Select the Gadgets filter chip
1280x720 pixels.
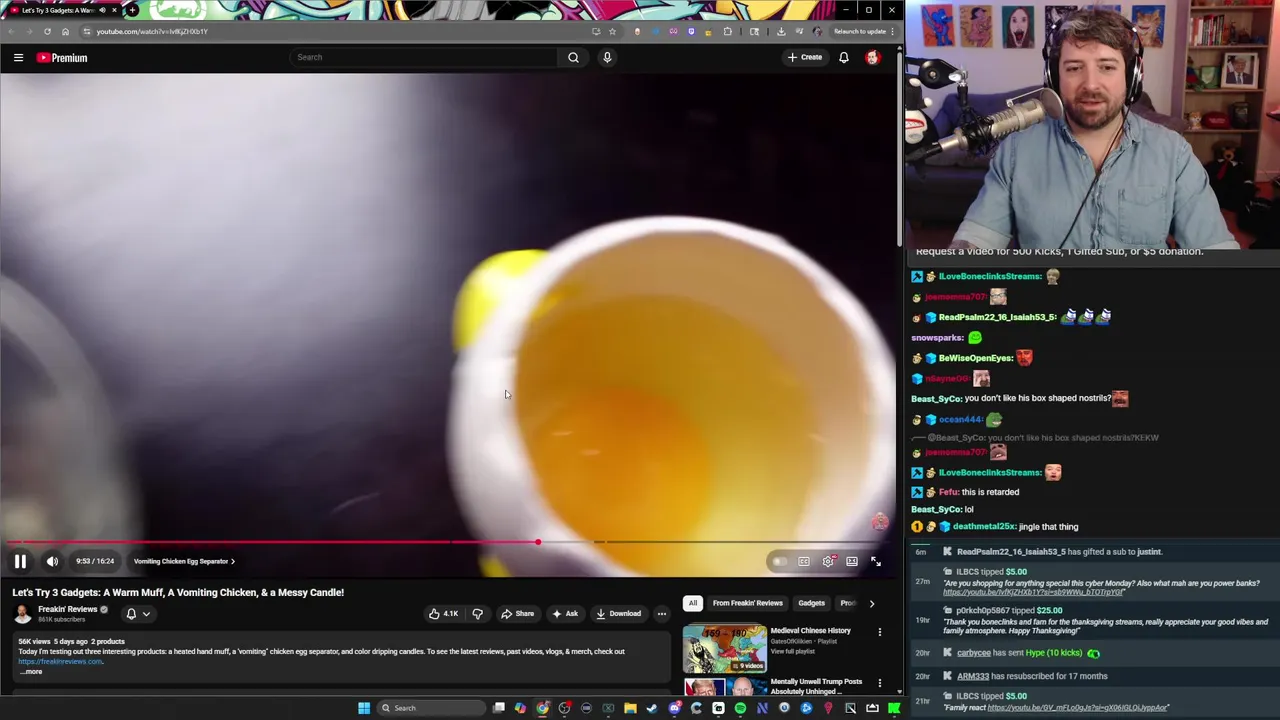[811, 603]
